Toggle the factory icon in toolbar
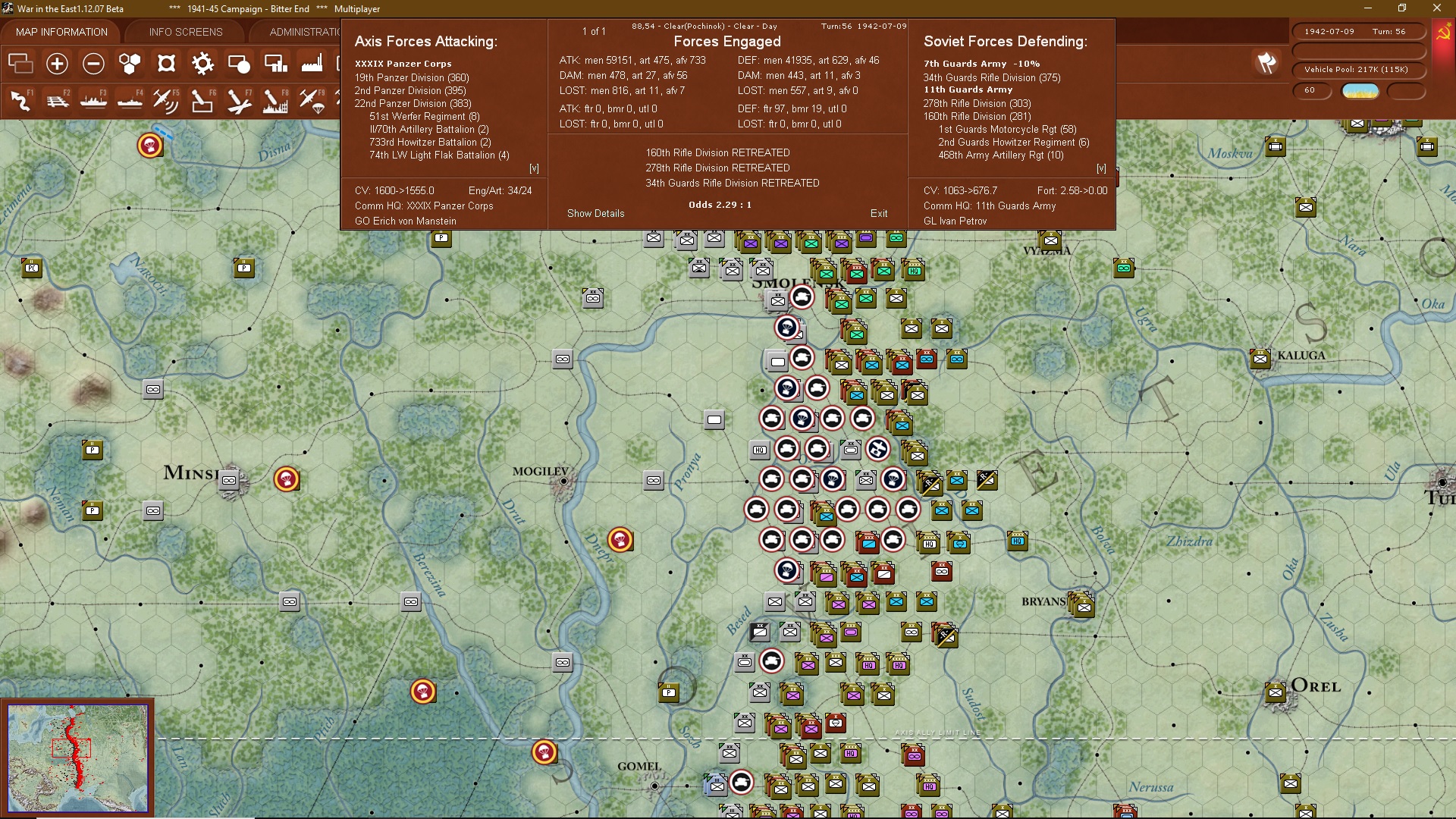 (x=312, y=64)
